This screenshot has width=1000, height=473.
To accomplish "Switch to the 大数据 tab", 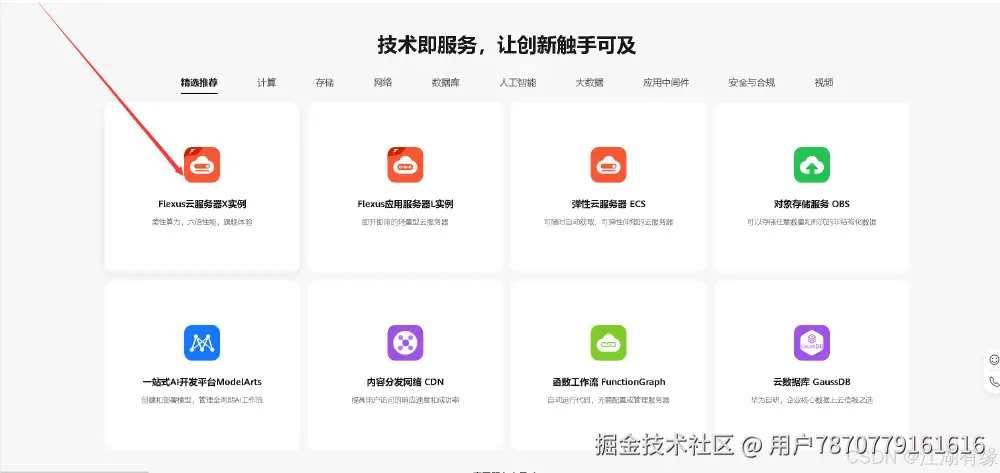I will 589,82.
